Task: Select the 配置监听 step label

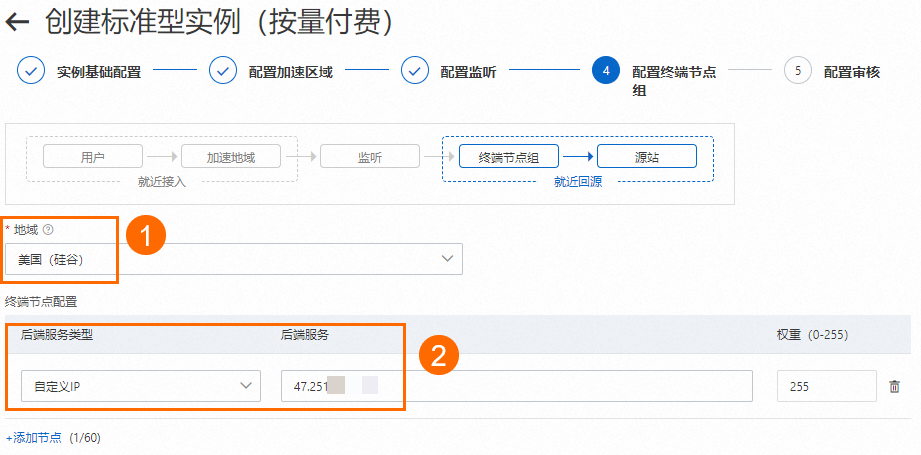Action: [x=468, y=73]
